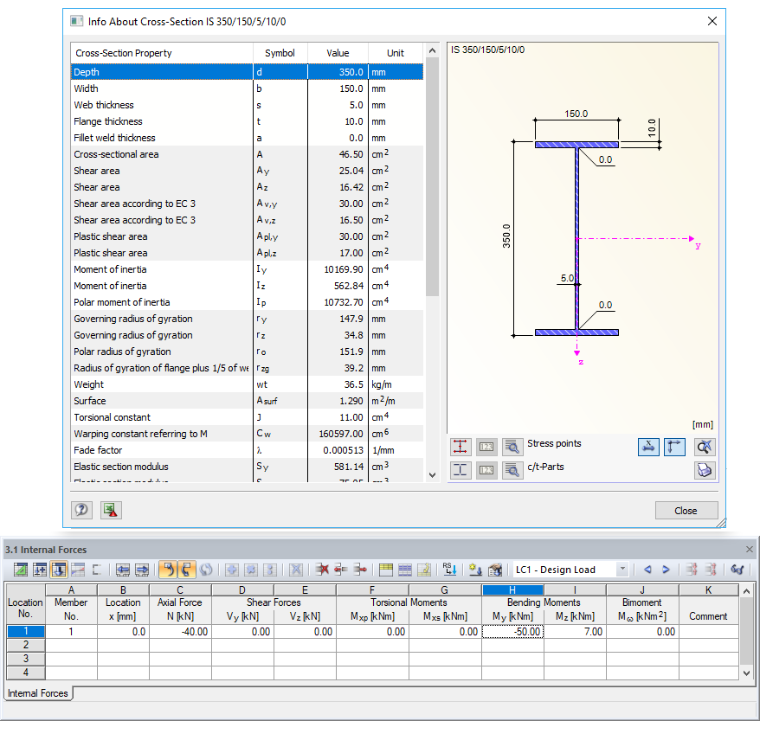
Task: Edit Location x cell 0.0
Action: [x=123, y=632]
